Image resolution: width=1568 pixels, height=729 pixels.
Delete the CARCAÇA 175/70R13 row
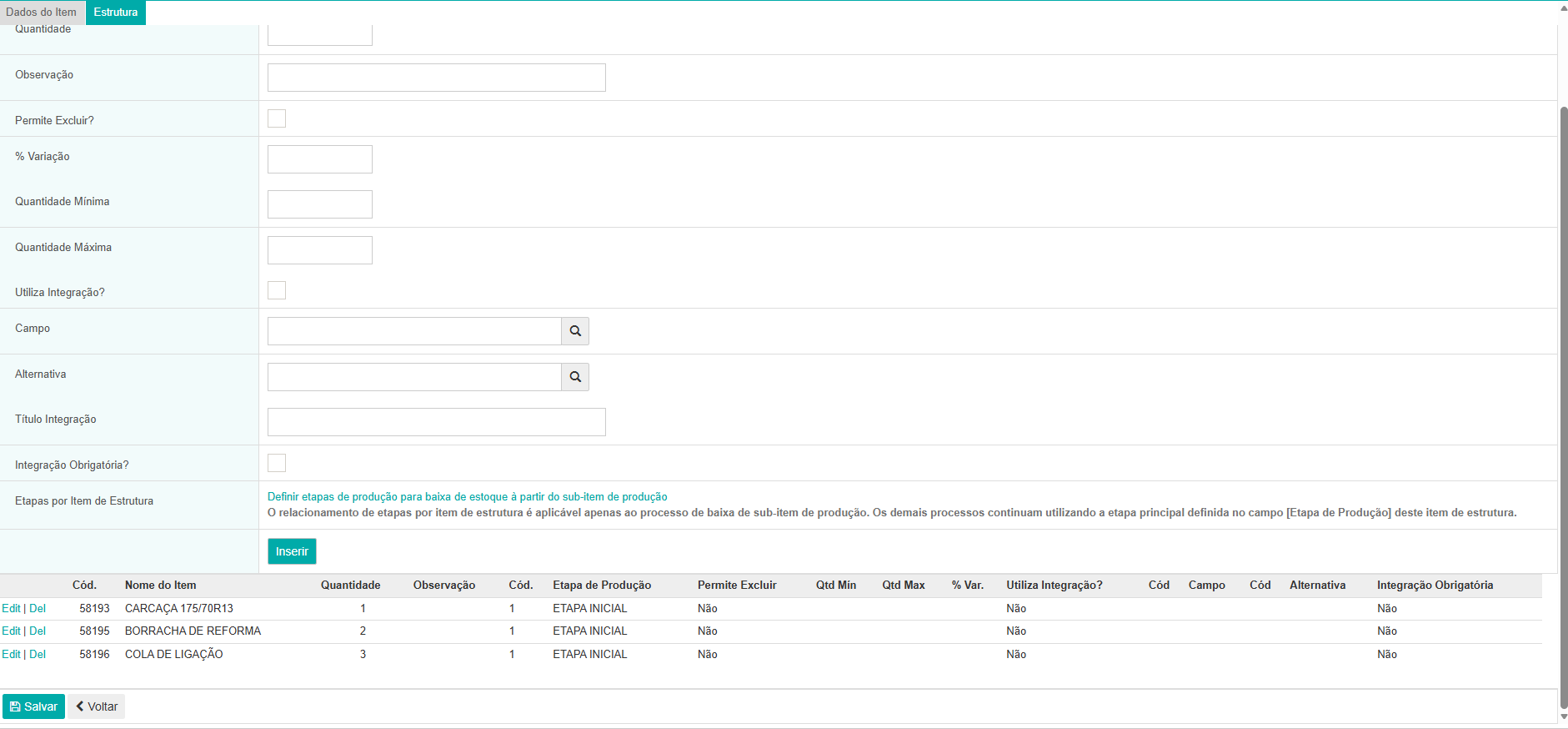coord(38,609)
